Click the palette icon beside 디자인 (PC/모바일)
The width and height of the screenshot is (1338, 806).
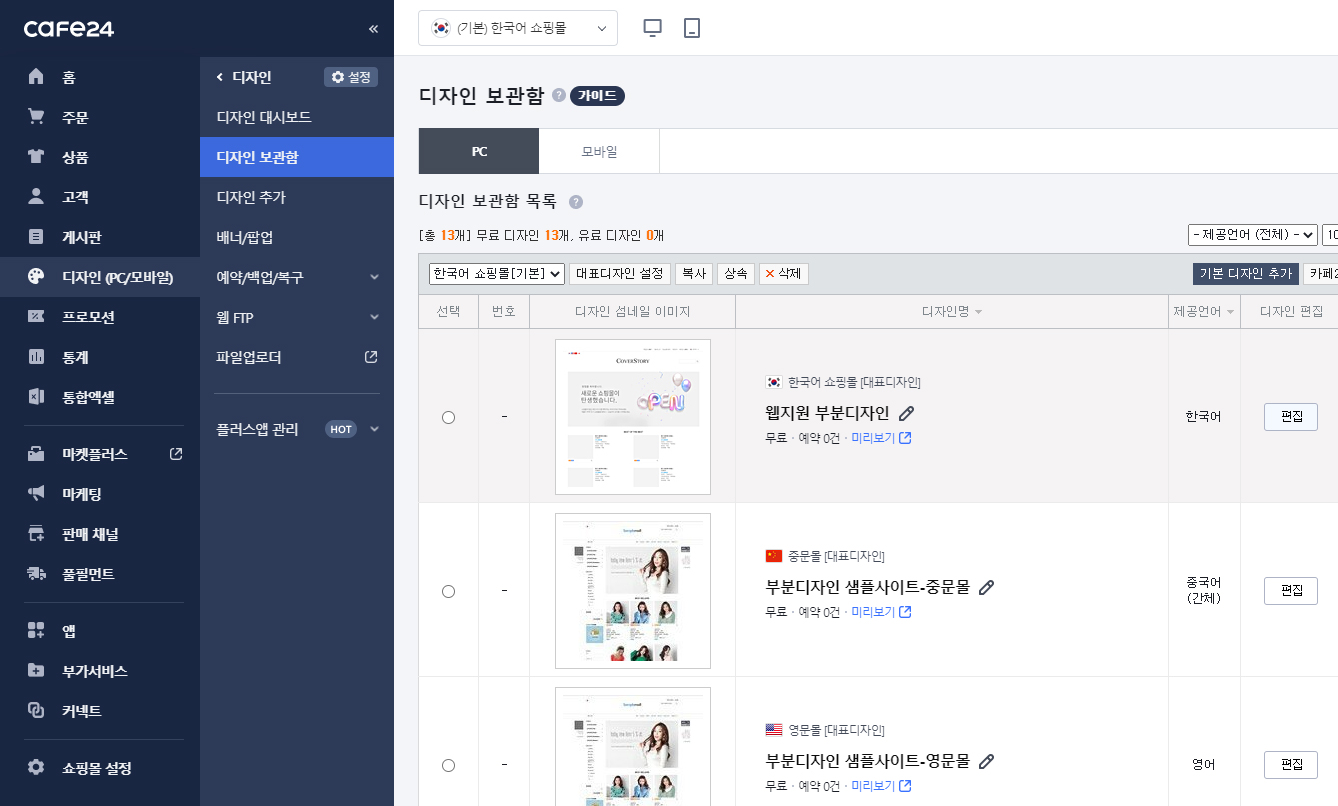pyautogui.click(x=36, y=277)
